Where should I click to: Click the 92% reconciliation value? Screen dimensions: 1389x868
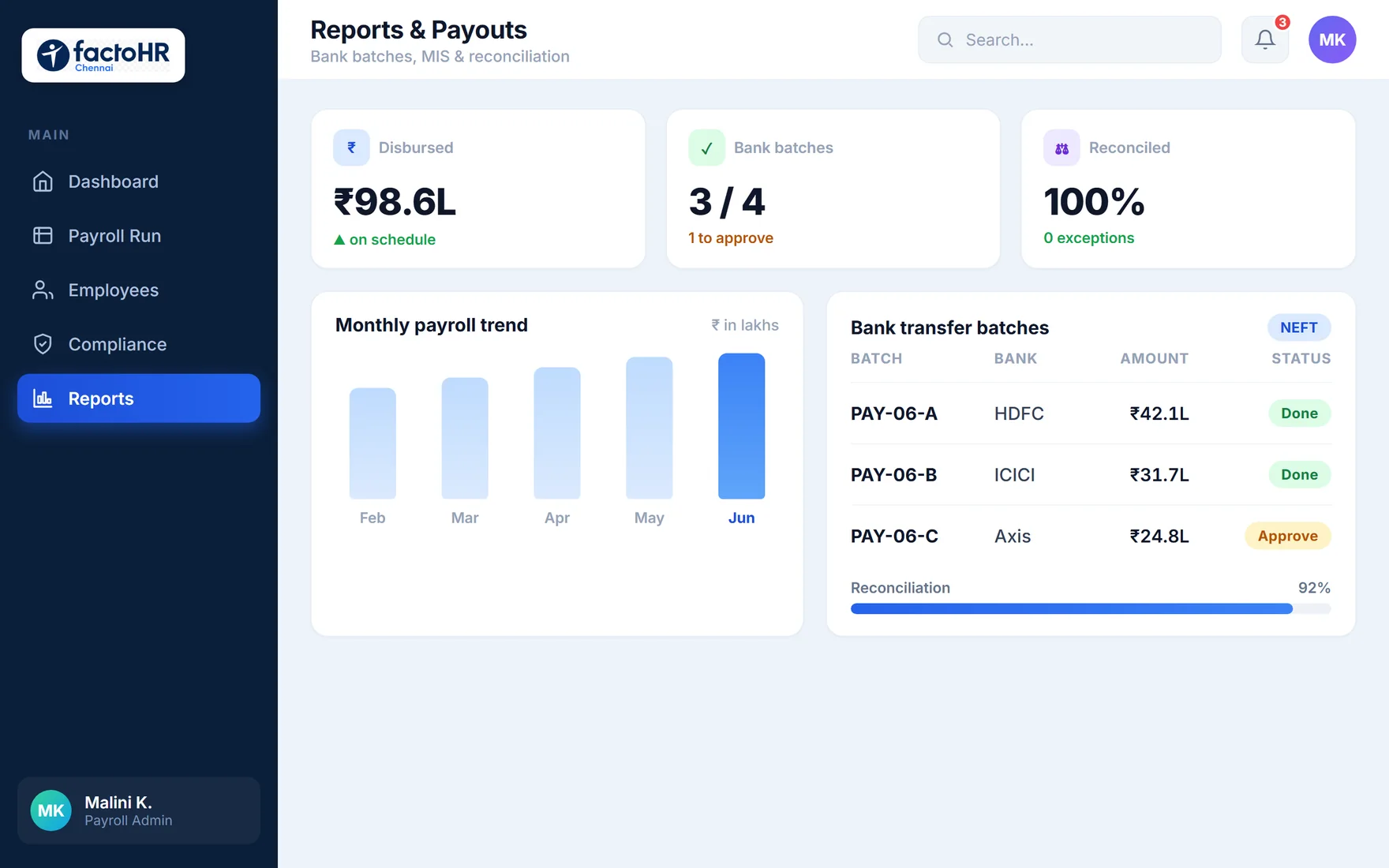point(1314,588)
